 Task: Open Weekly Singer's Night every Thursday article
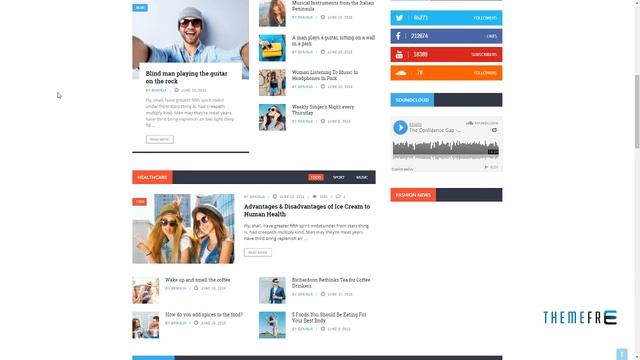[x=323, y=110]
